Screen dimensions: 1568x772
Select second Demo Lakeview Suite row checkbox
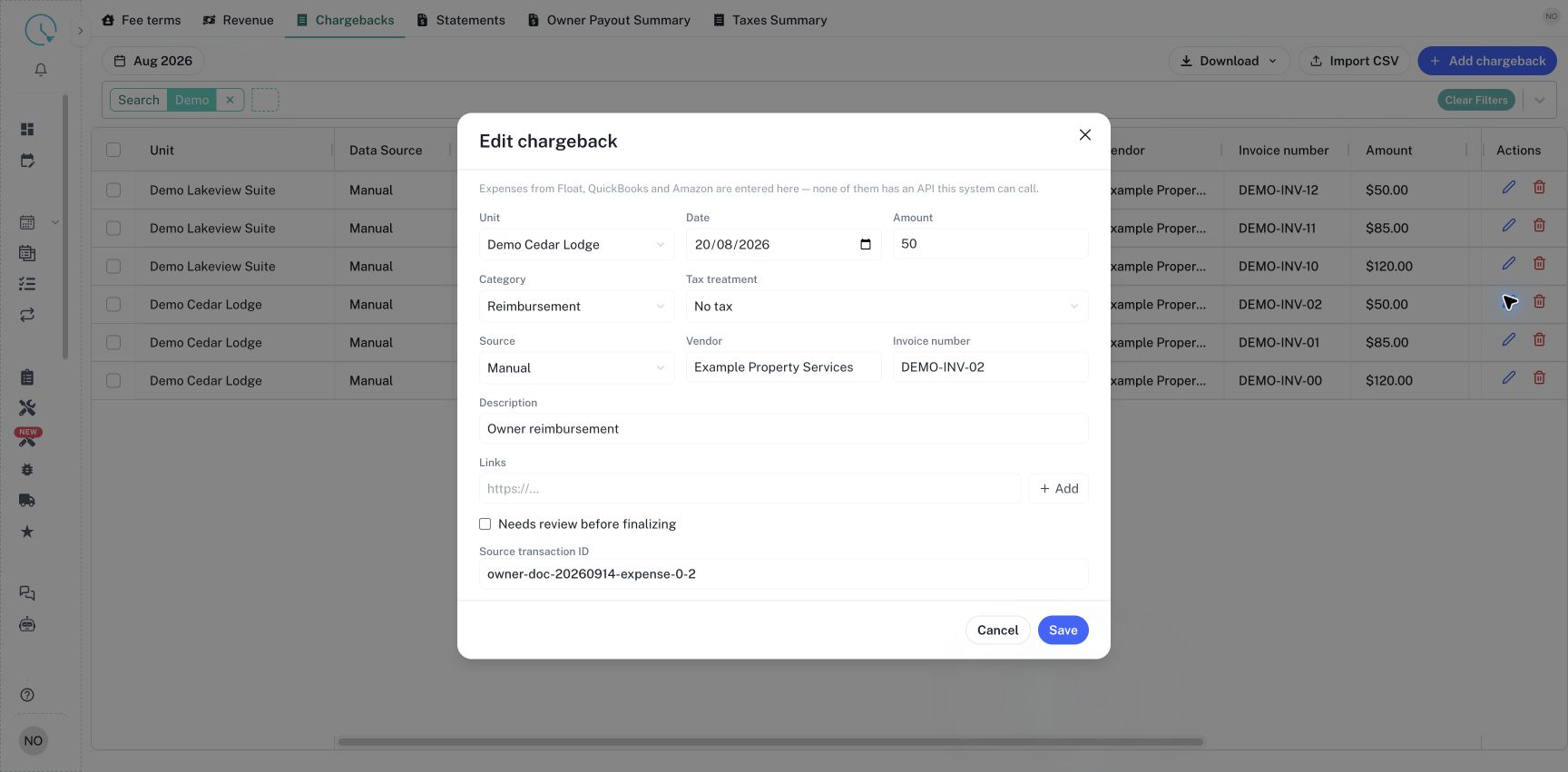(113, 228)
